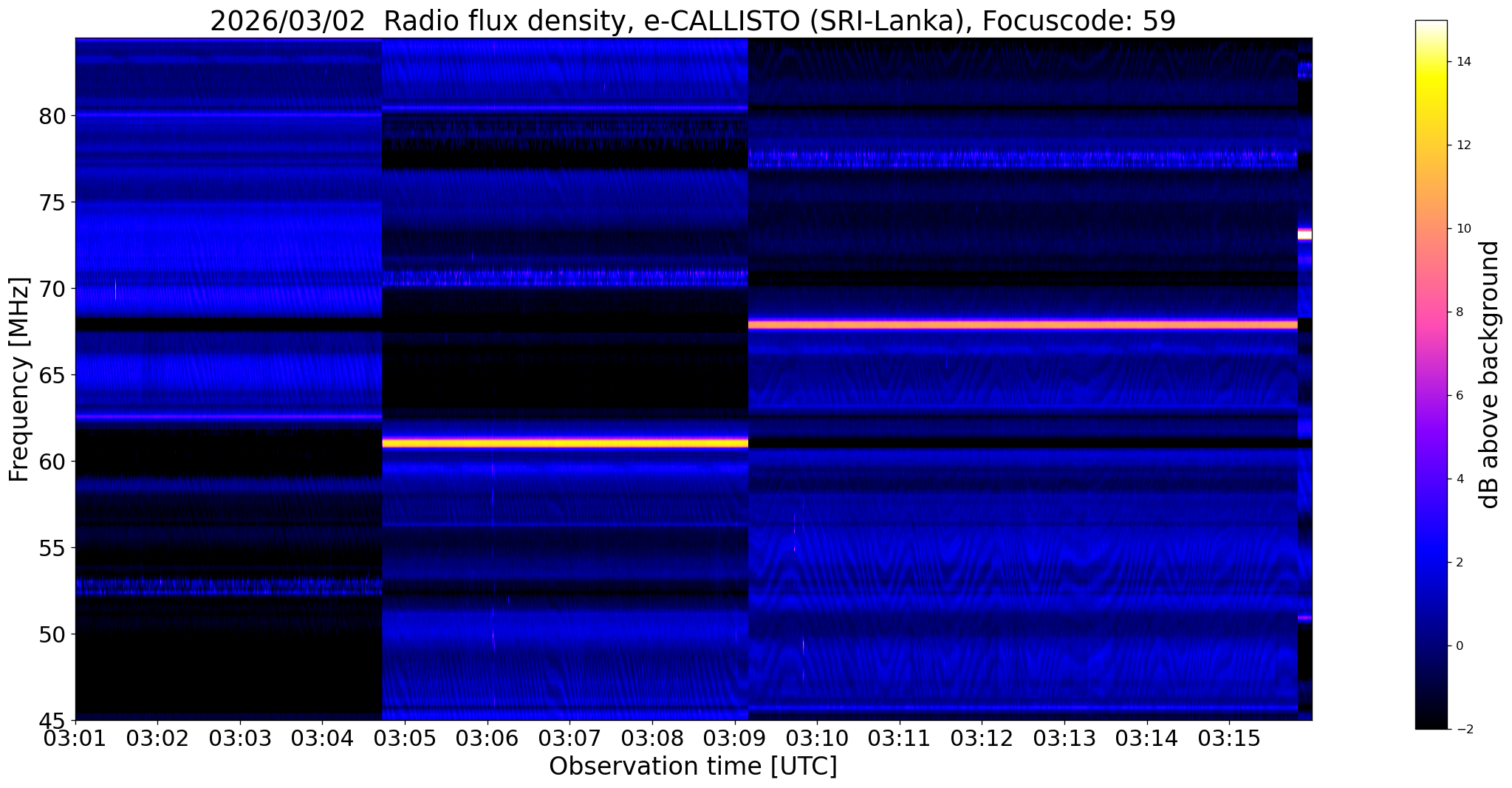Screen dimensions: 1512x788
Task: Click the 03:15 time tick label
Action: (x=1230, y=738)
